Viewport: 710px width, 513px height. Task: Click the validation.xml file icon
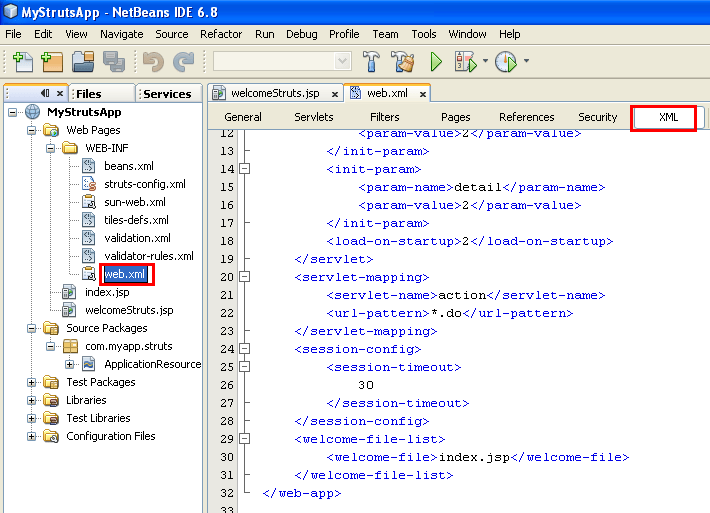tap(89, 238)
